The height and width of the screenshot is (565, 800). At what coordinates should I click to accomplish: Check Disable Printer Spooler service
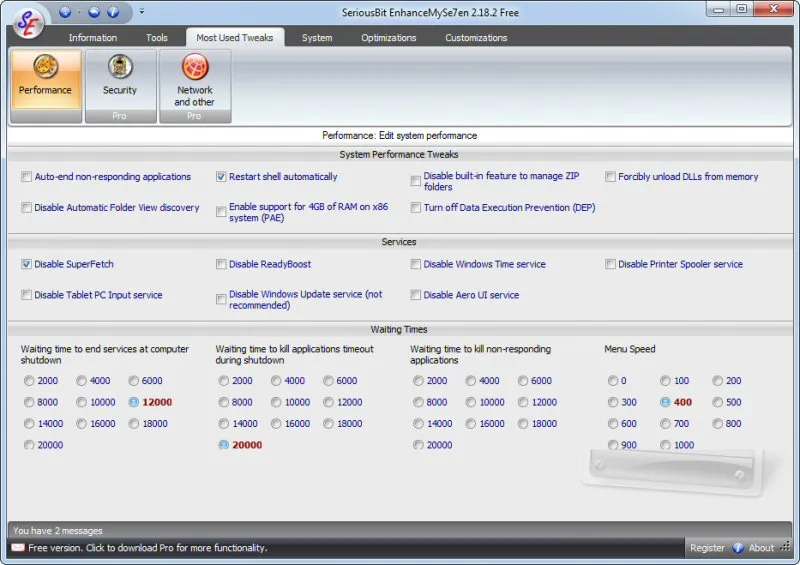coord(610,264)
